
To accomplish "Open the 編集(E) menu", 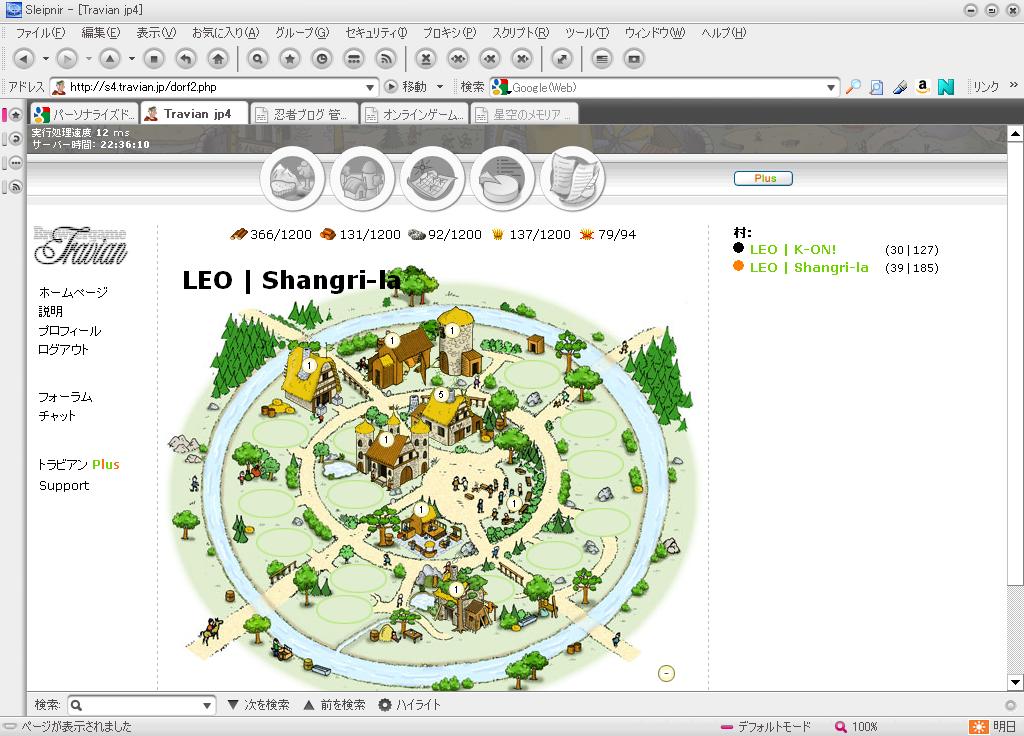I will (101, 33).
